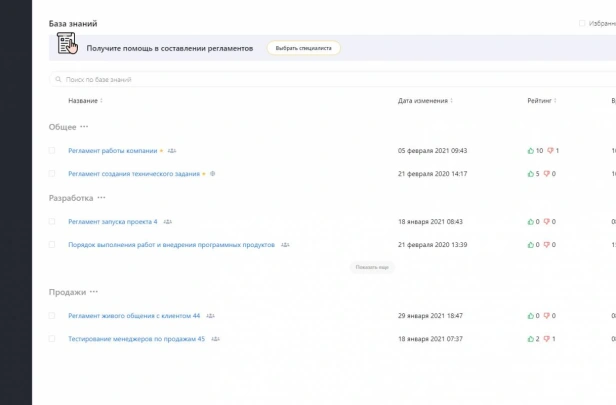Tick checkbox for Порядок выполнения работ и внедрения
Screen dimensions: 616x405
coord(52,244)
